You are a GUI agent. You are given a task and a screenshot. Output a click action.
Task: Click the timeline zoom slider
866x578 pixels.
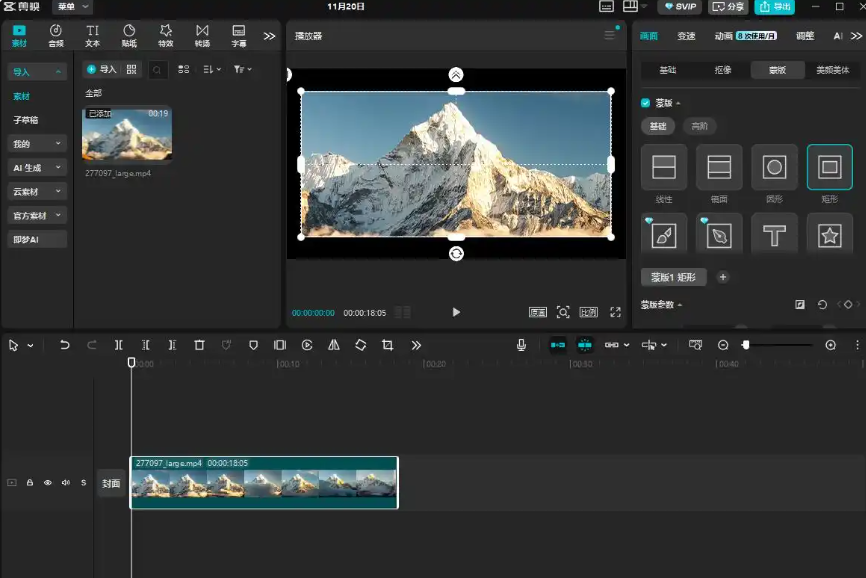tap(777, 345)
